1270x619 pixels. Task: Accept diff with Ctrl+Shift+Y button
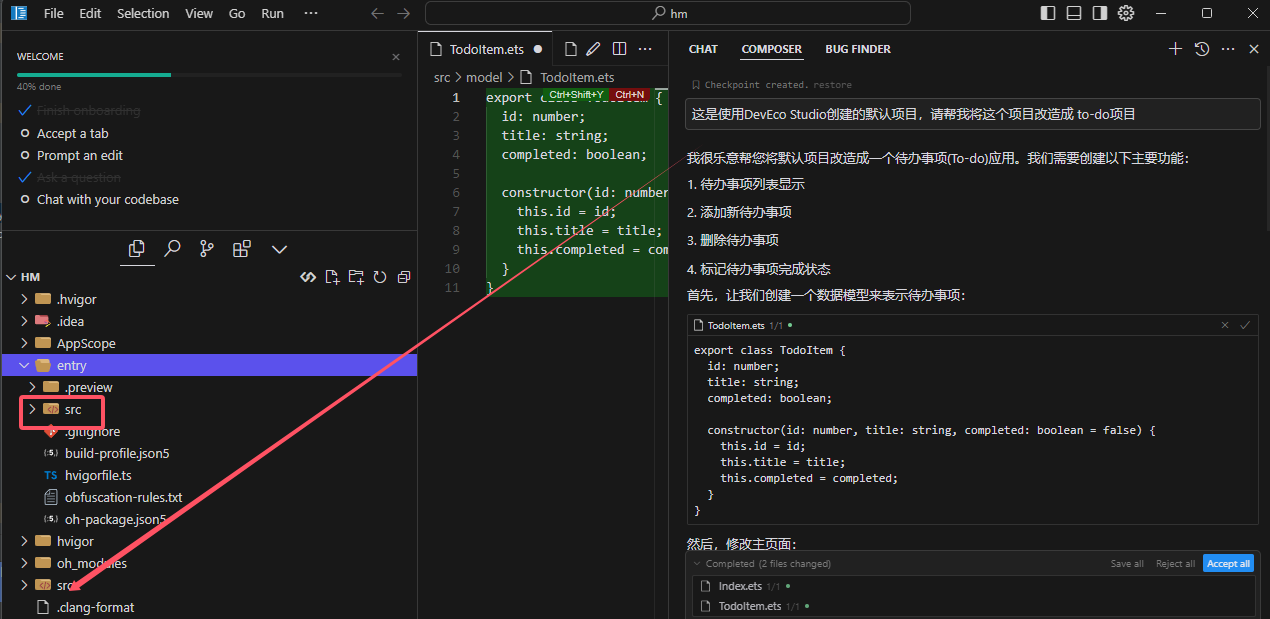pos(577,94)
